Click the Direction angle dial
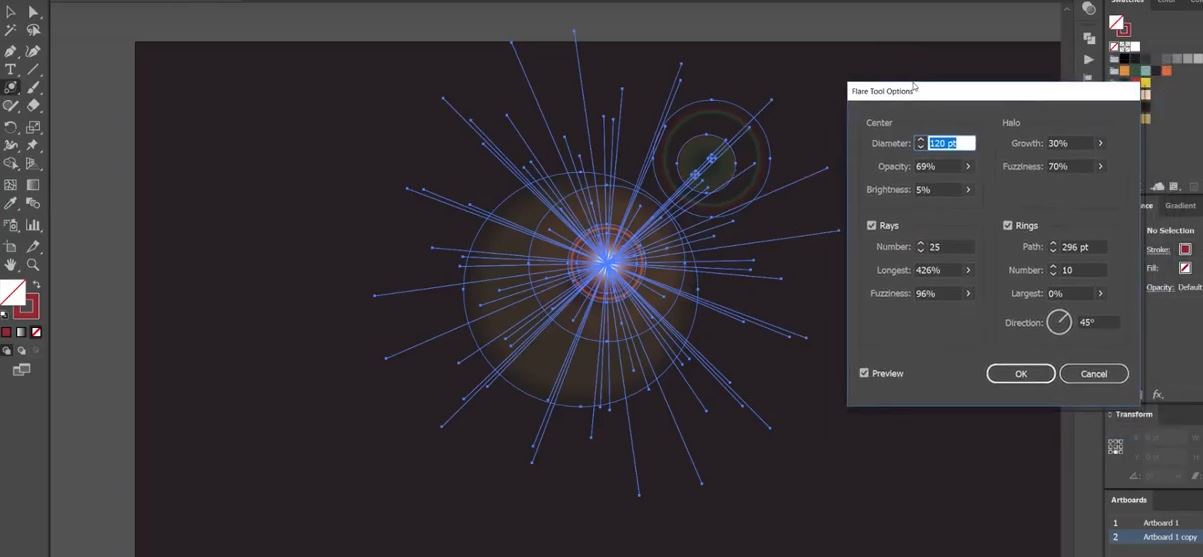Viewport: 1203px width, 557px height. pyautogui.click(x=1059, y=322)
